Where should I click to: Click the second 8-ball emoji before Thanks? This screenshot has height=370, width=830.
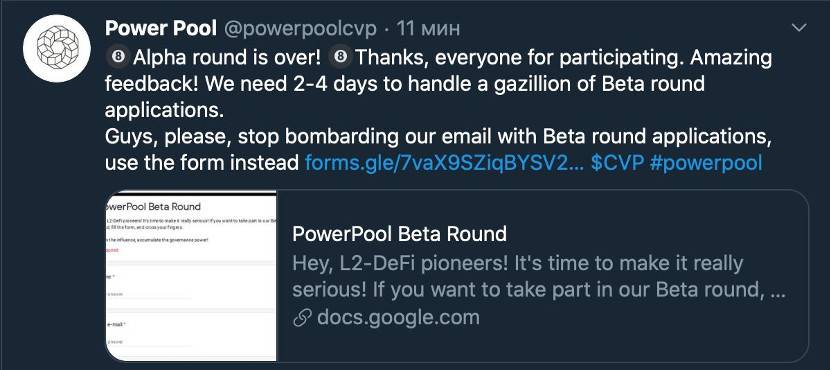341,57
